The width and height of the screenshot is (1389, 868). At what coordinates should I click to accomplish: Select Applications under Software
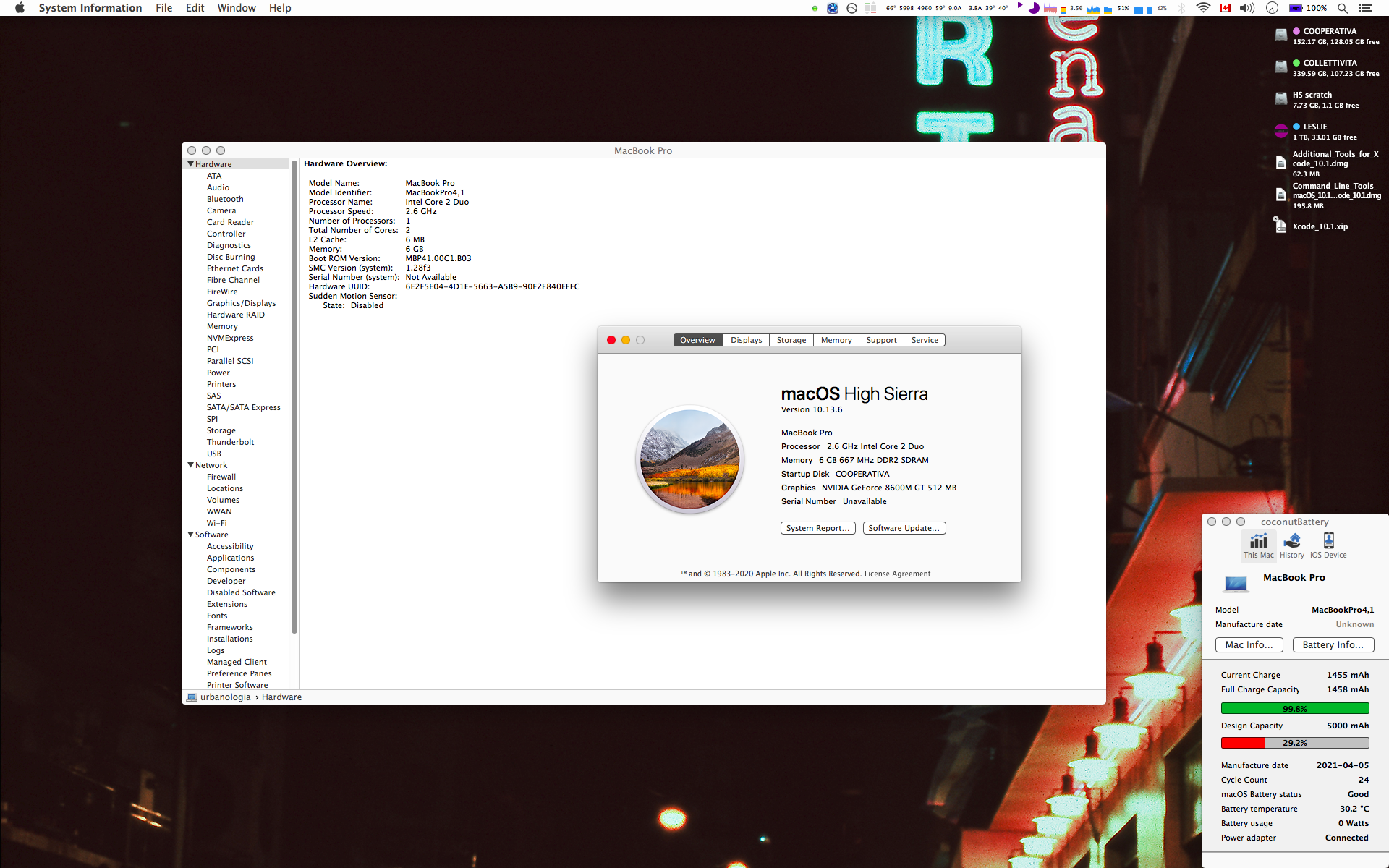[230, 558]
